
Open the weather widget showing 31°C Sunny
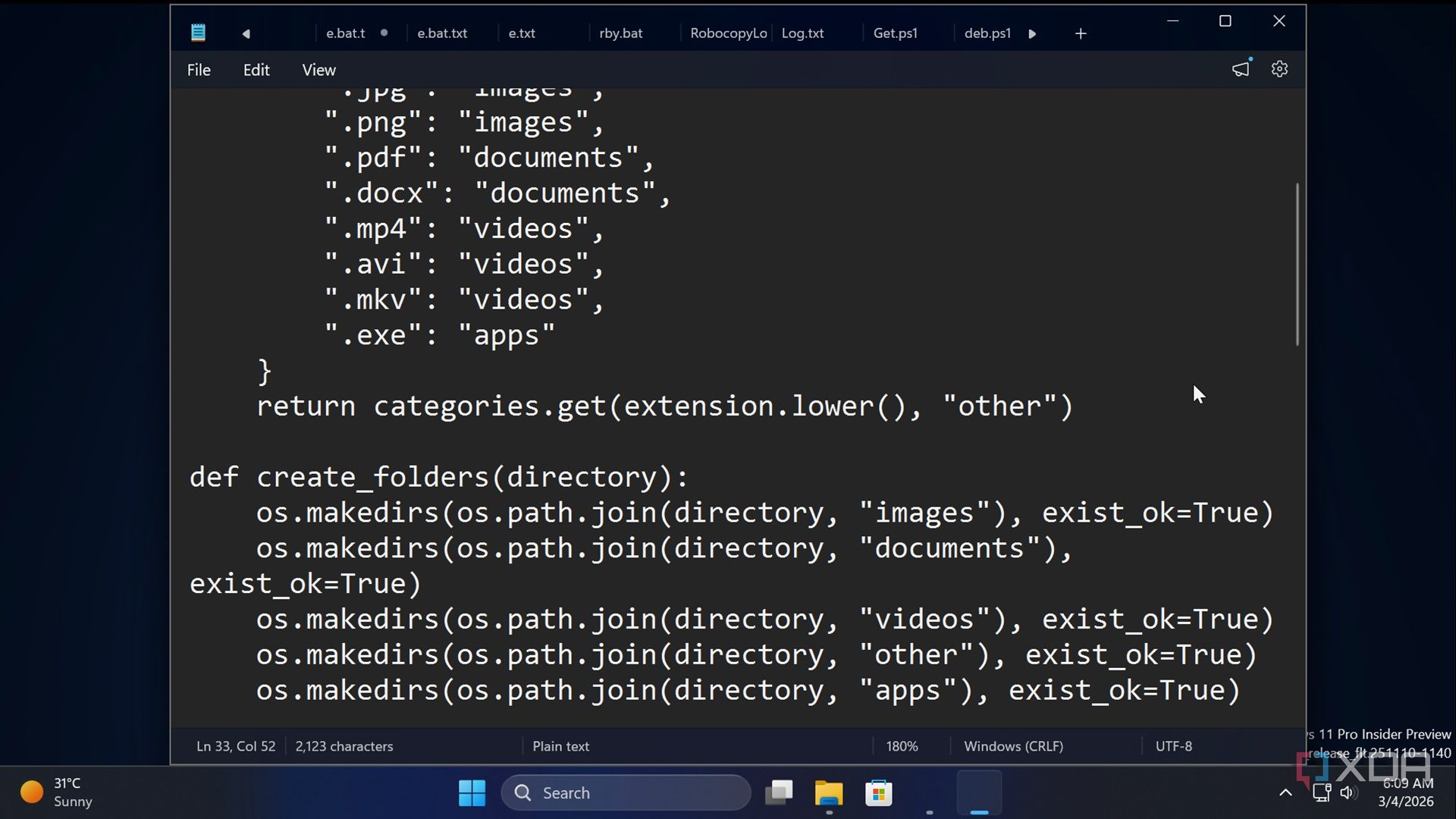(57, 792)
